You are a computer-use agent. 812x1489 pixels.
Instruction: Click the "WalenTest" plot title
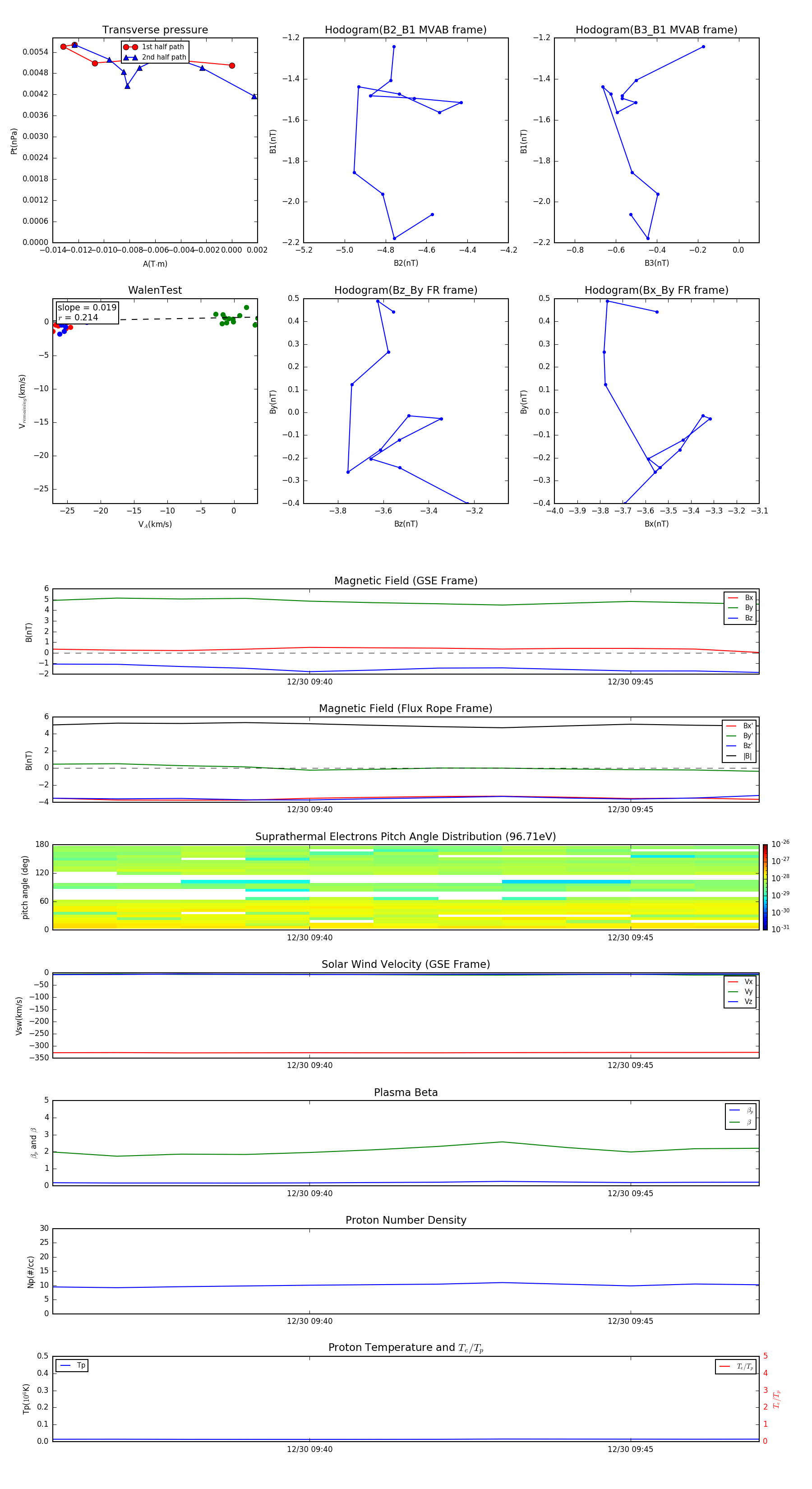click(155, 290)
